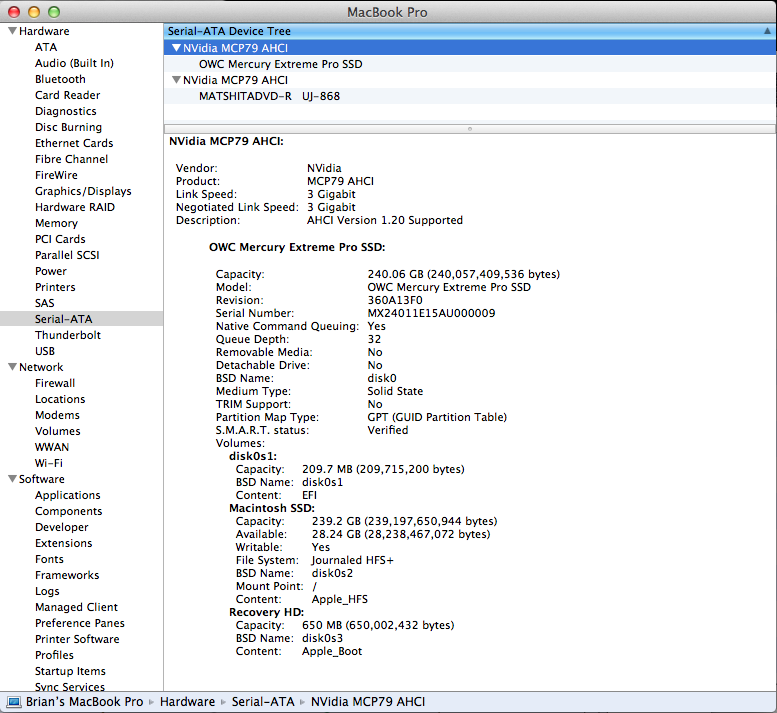777x713 pixels.
Task: Click NVidia MCP79 AHCI in path bar
Action: 368,702
